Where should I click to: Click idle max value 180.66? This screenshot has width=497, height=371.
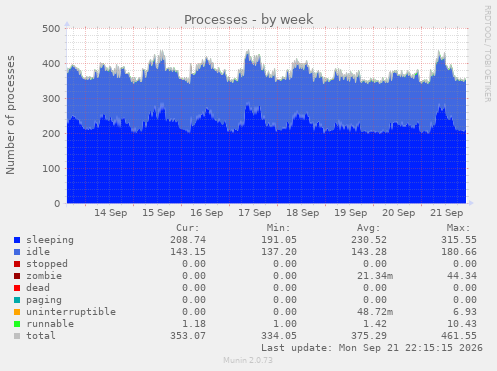coord(459,252)
